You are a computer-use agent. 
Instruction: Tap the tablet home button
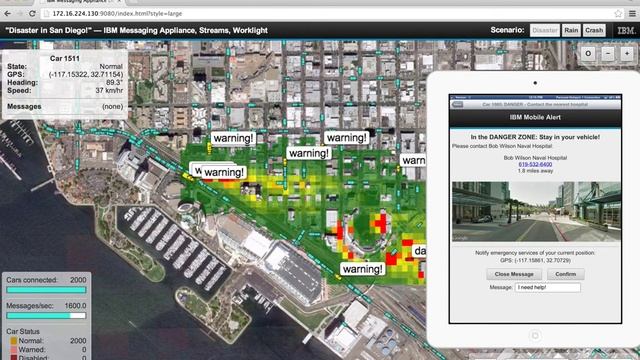pyautogui.click(x=535, y=336)
